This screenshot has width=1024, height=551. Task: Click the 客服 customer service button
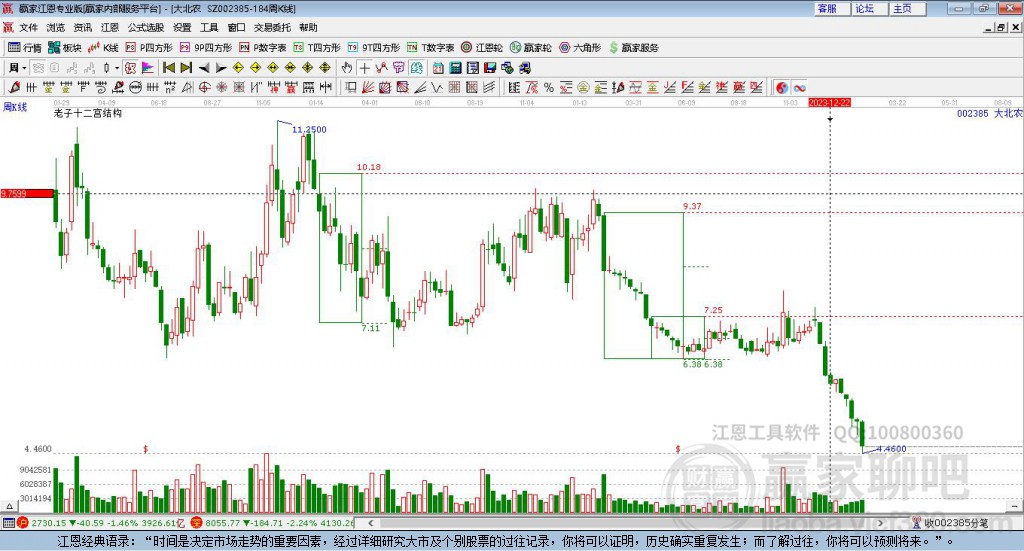[x=832, y=8]
